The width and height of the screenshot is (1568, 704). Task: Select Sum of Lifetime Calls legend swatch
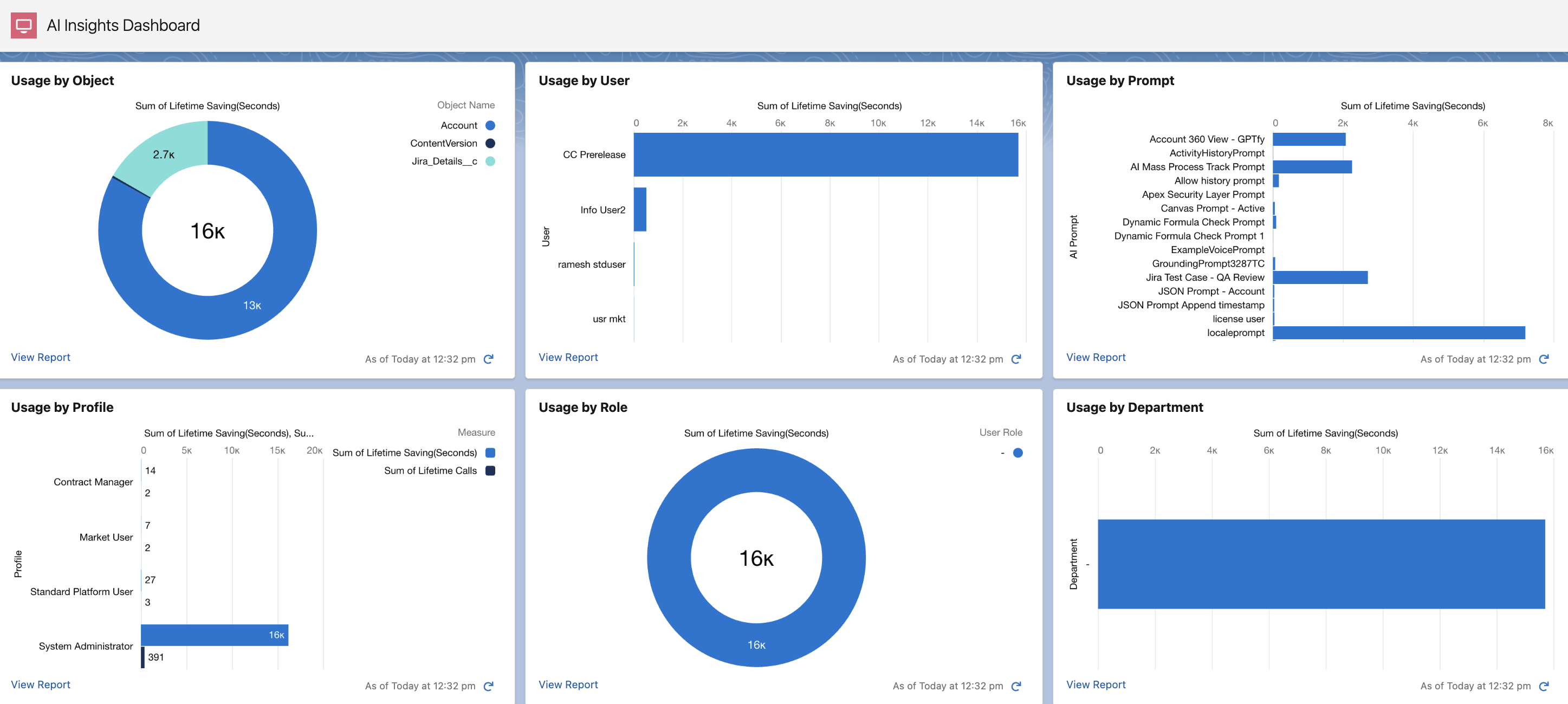coord(490,471)
